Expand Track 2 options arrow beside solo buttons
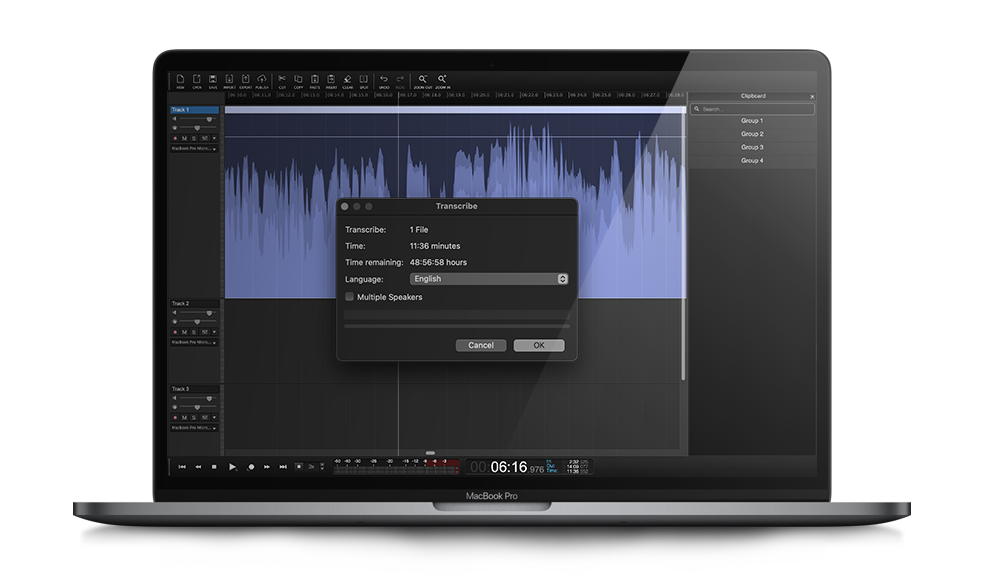 [x=214, y=332]
